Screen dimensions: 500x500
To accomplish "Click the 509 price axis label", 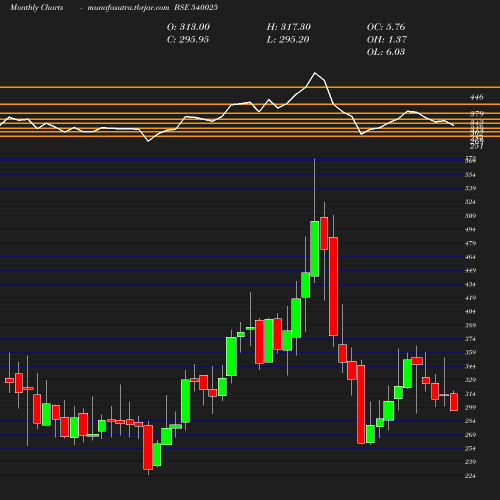I will pos(470,216).
